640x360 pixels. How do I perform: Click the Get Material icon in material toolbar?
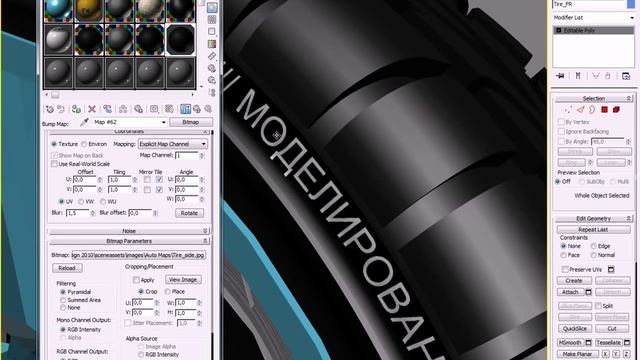pyautogui.click(x=50, y=109)
